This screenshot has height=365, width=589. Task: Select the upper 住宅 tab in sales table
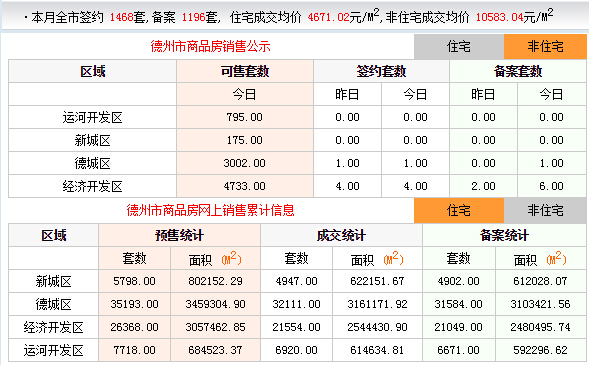pyautogui.click(x=459, y=47)
